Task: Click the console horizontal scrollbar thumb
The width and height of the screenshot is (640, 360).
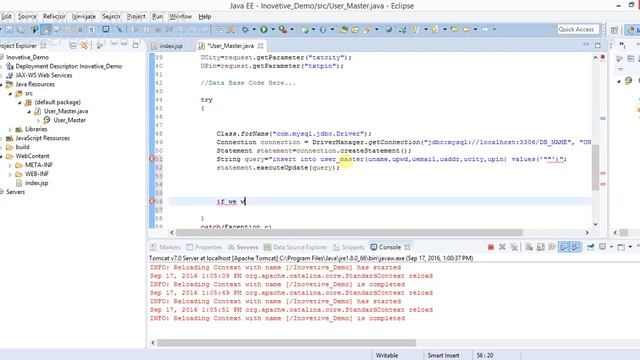Action: (287, 342)
